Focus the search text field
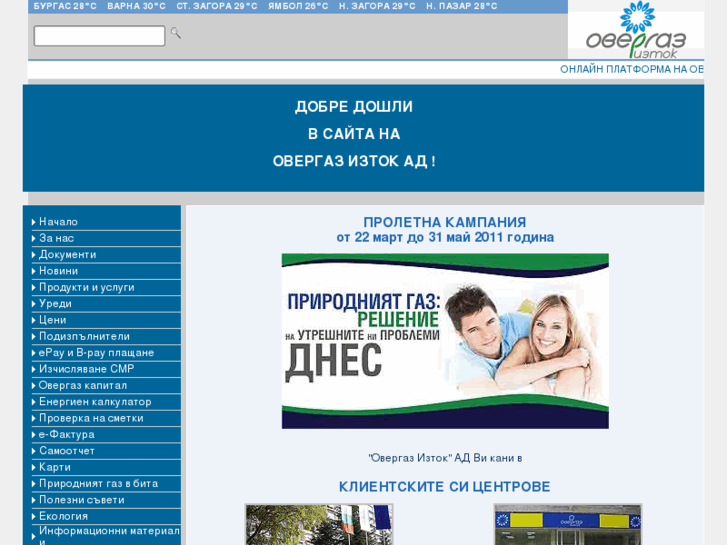The width and height of the screenshot is (727, 545). 99,36
